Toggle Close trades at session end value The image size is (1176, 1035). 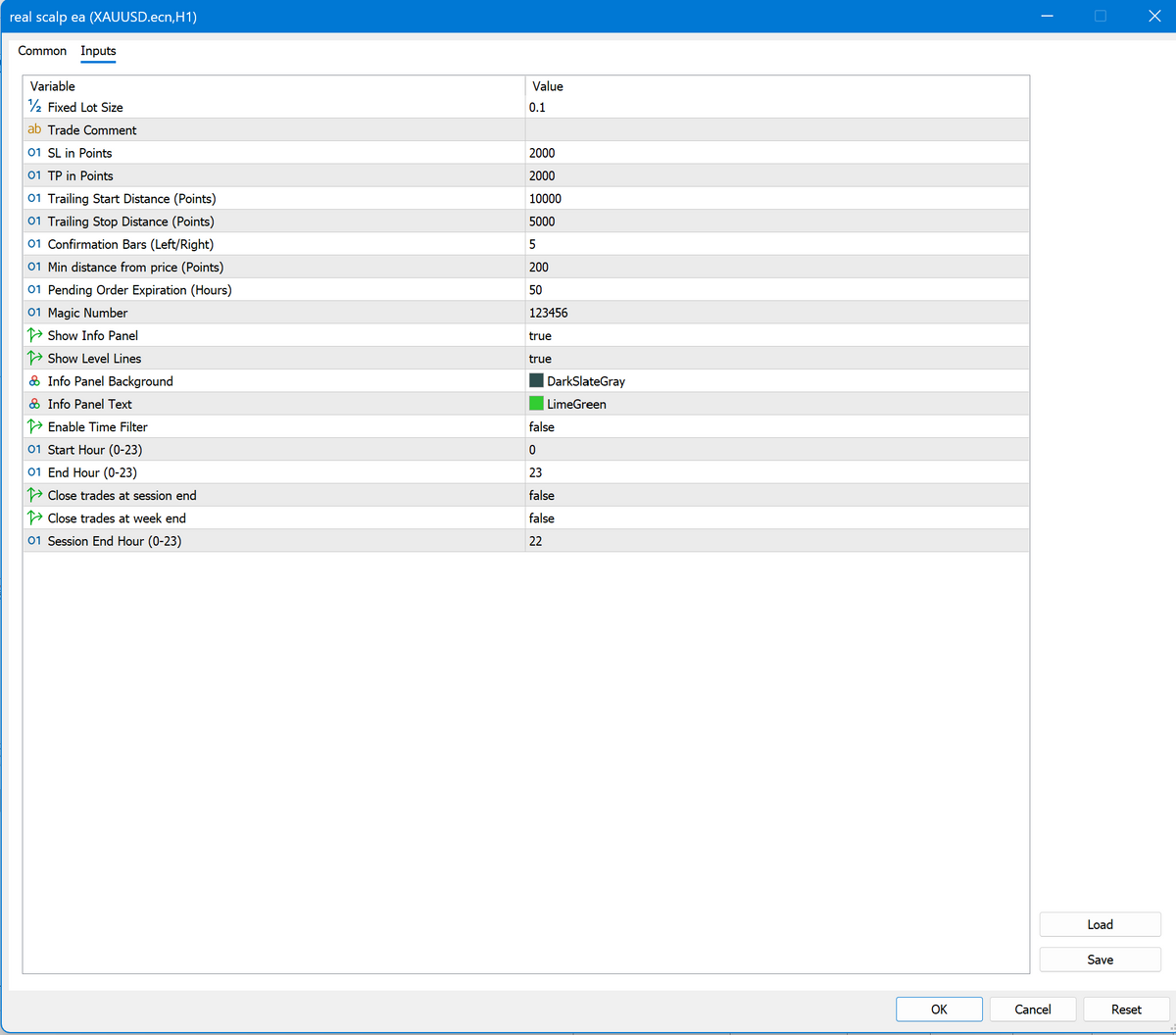541,496
